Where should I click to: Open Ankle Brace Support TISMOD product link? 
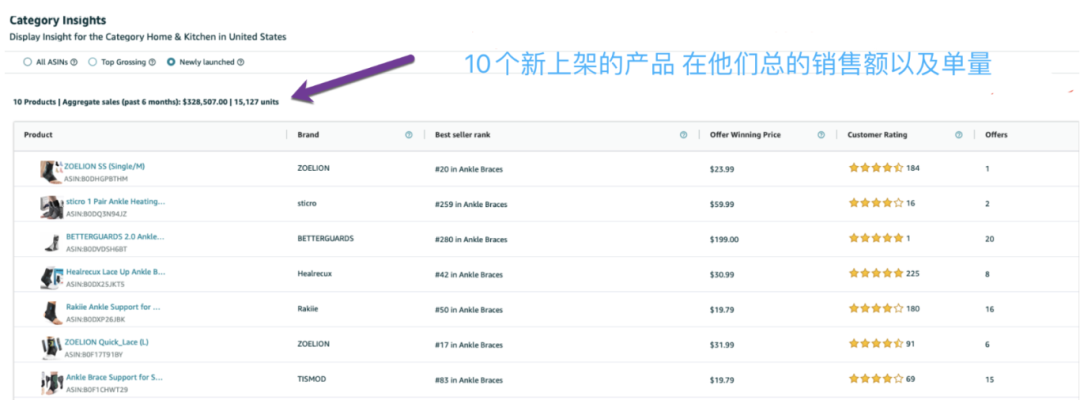(114, 377)
